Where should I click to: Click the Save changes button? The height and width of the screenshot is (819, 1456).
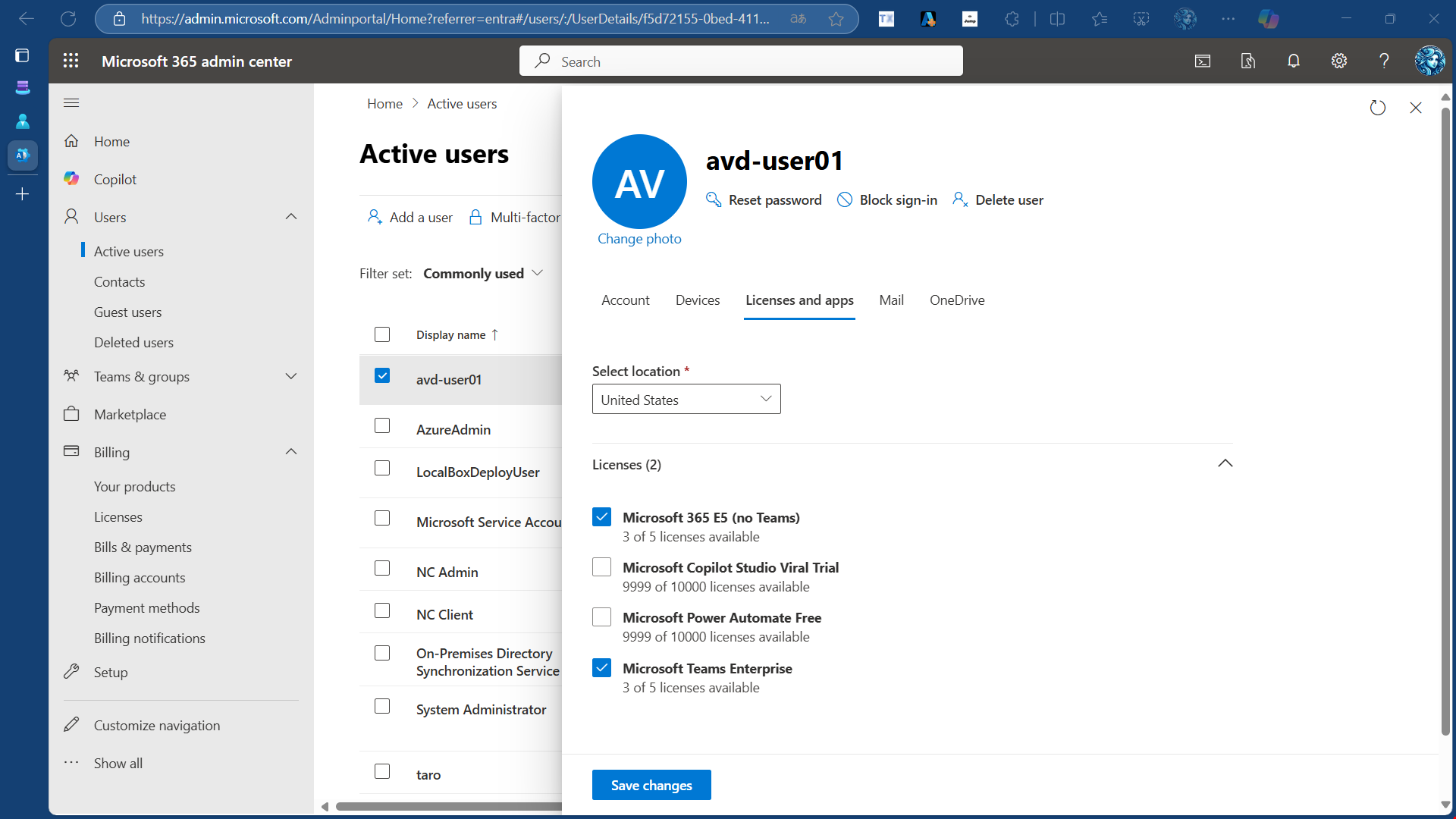click(651, 785)
